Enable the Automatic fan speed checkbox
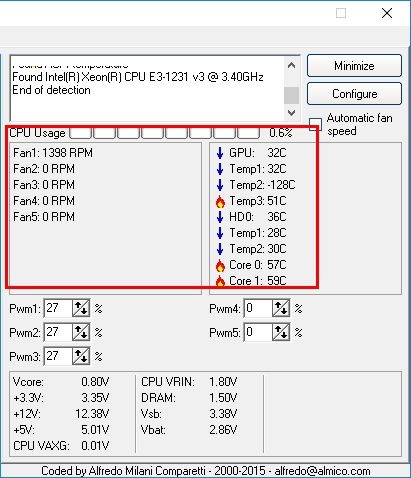The image size is (411, 478). (315, 124)
